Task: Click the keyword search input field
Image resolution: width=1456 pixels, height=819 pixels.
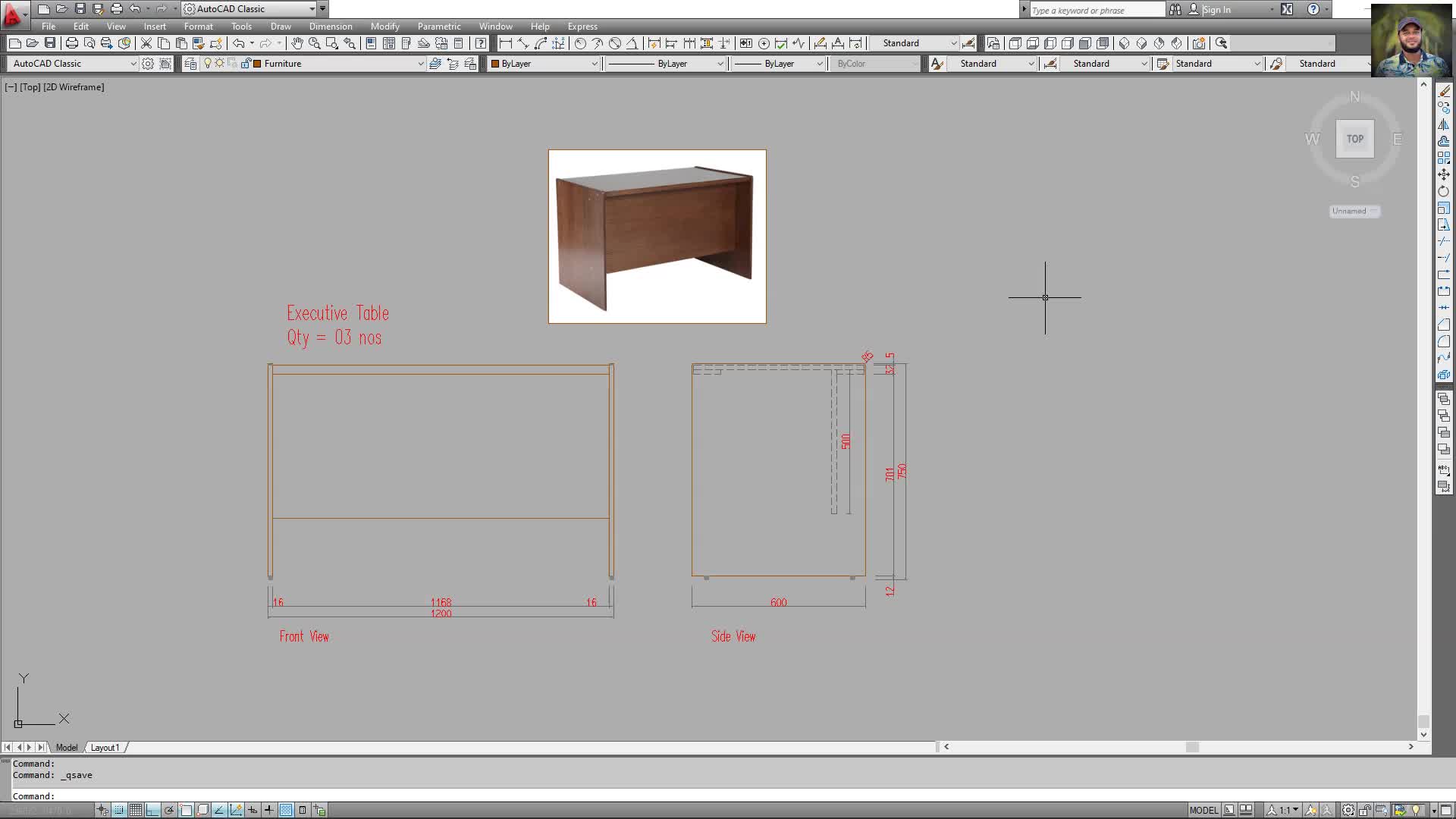Action: (x=1096, y=10)
